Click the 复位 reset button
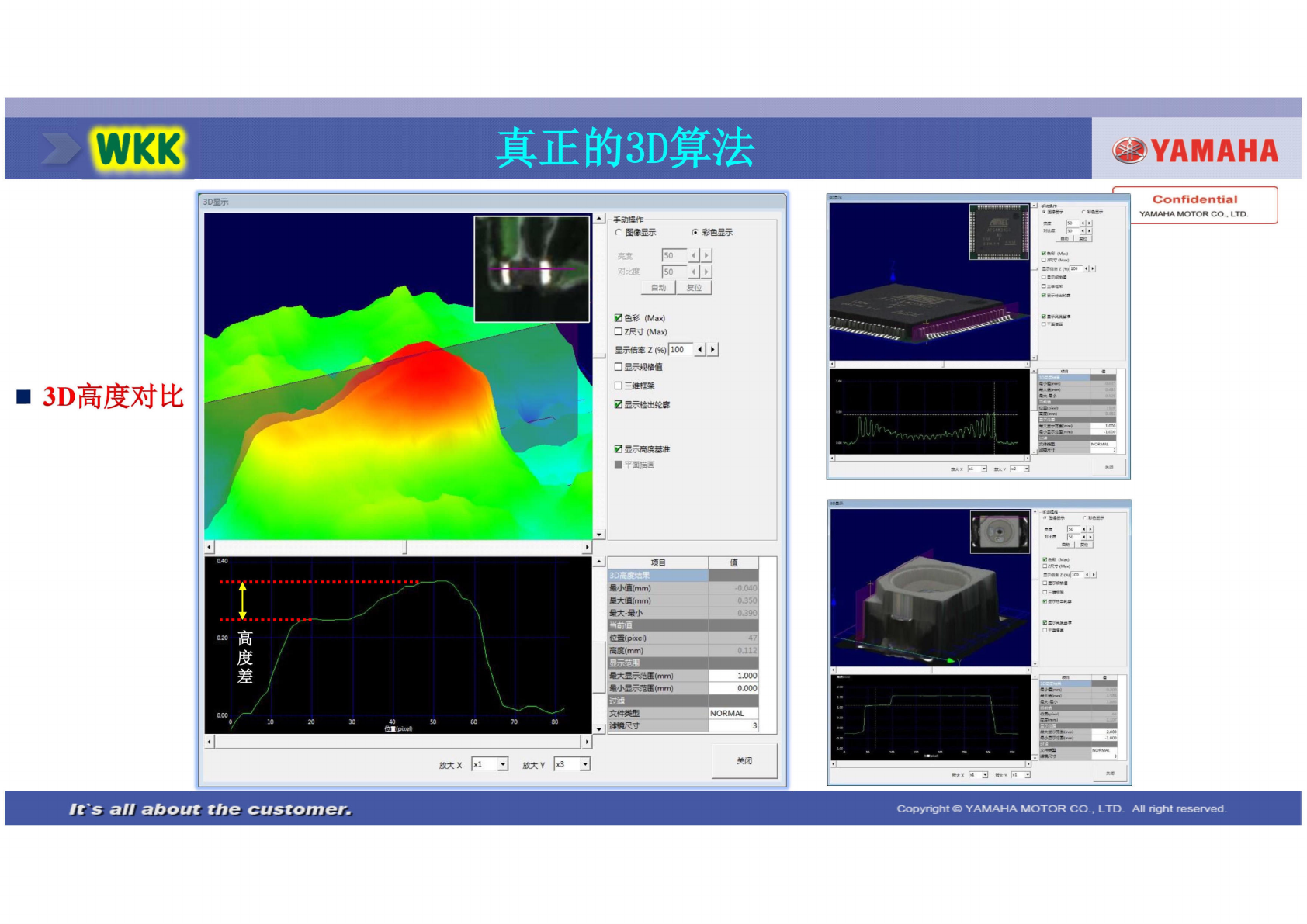The width and height of the screenshot is (1307, 924). (694, 288)
